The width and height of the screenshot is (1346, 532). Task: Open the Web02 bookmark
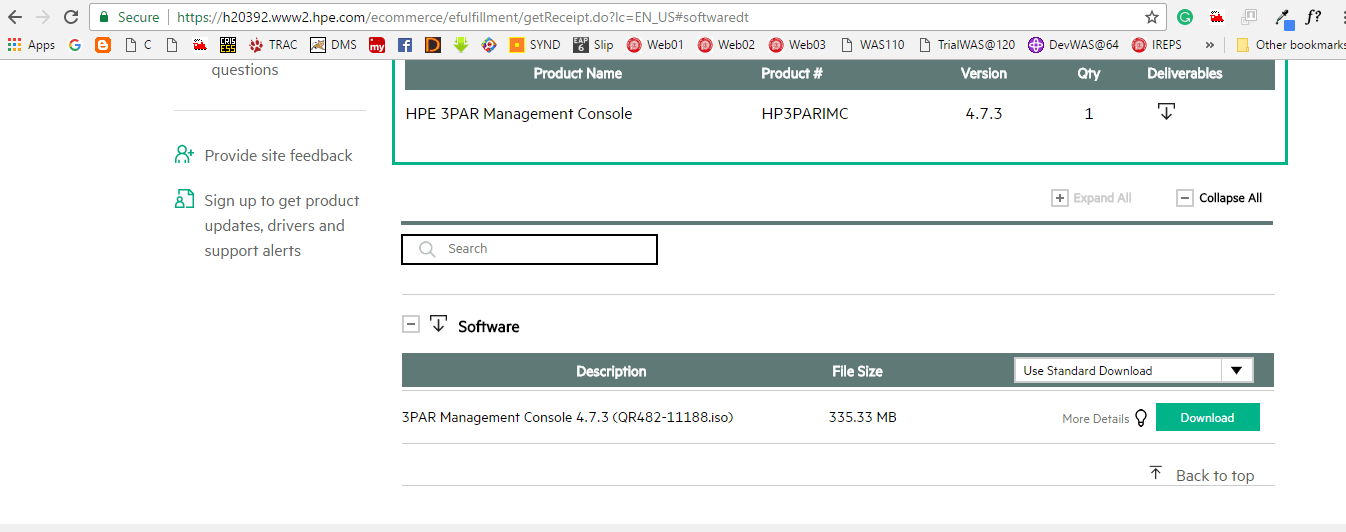tap(726, 45)
